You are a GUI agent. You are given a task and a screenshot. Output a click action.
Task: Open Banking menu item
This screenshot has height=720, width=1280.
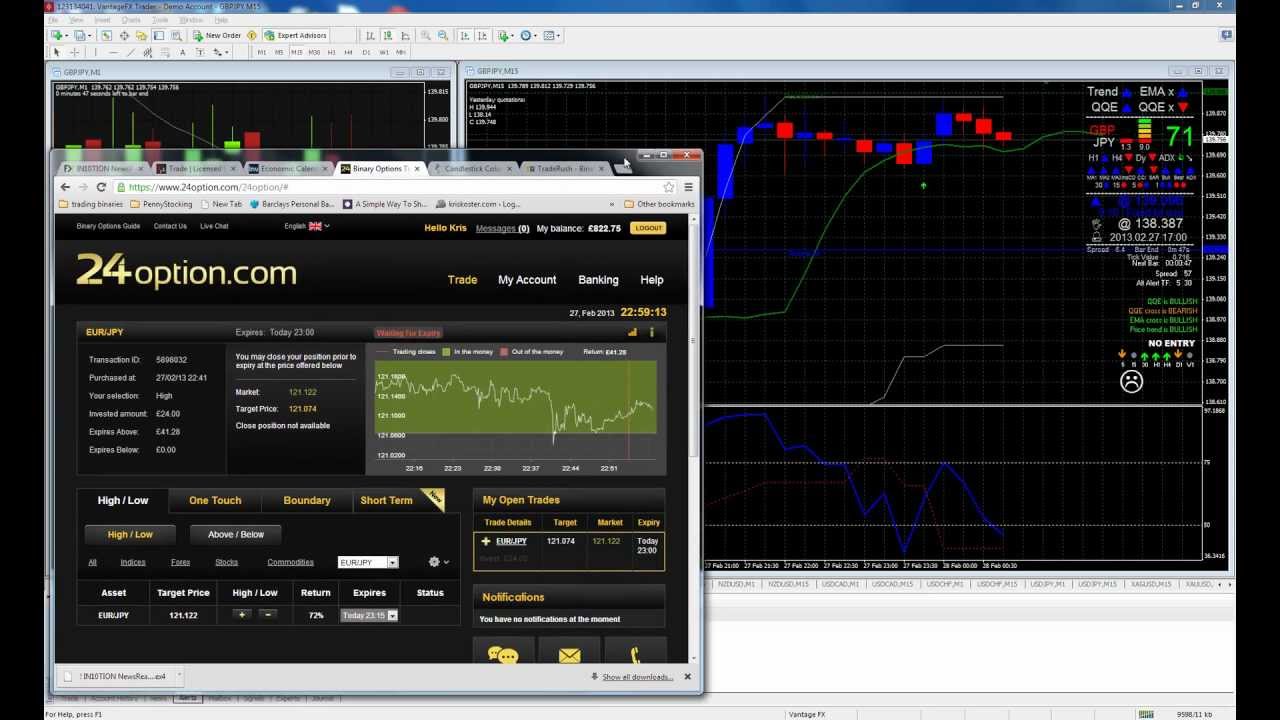(598, 280)
